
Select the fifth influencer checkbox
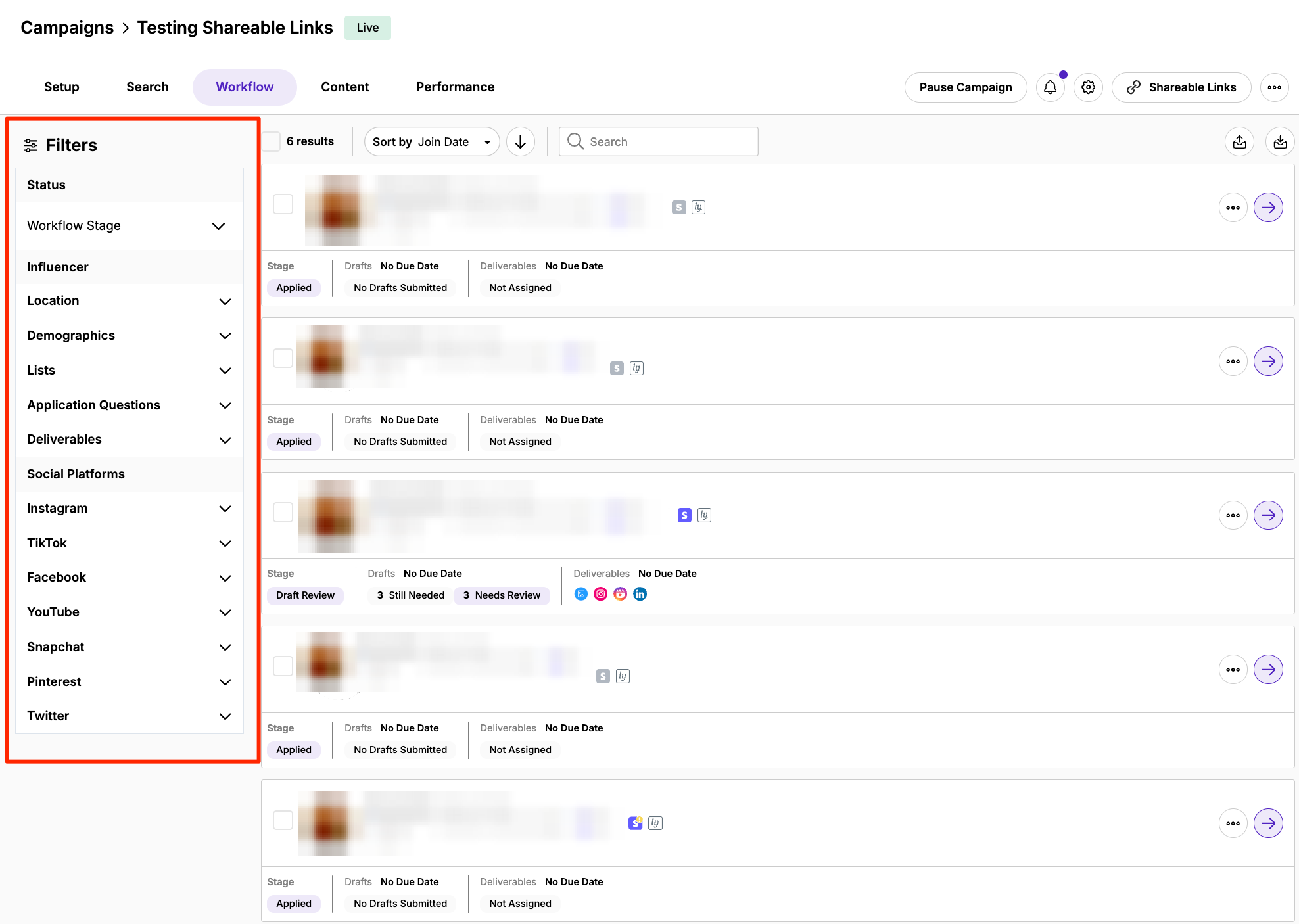click(283, 820)
